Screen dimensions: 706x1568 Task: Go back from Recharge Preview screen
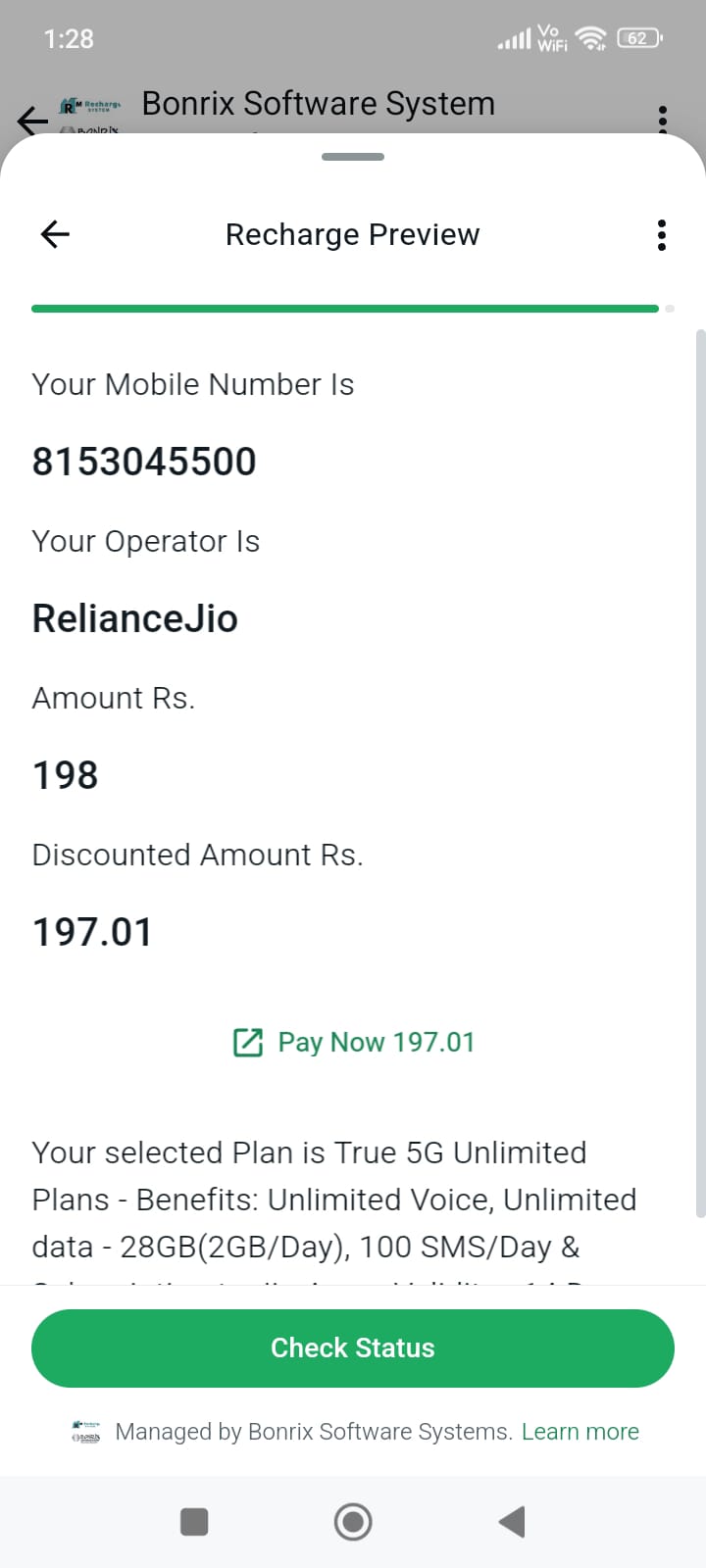coord(55,234)
